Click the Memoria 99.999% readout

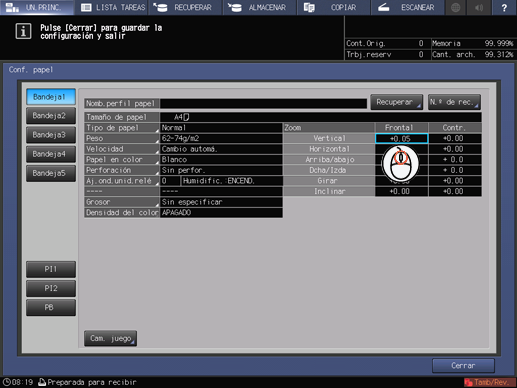tap(473, 44)
